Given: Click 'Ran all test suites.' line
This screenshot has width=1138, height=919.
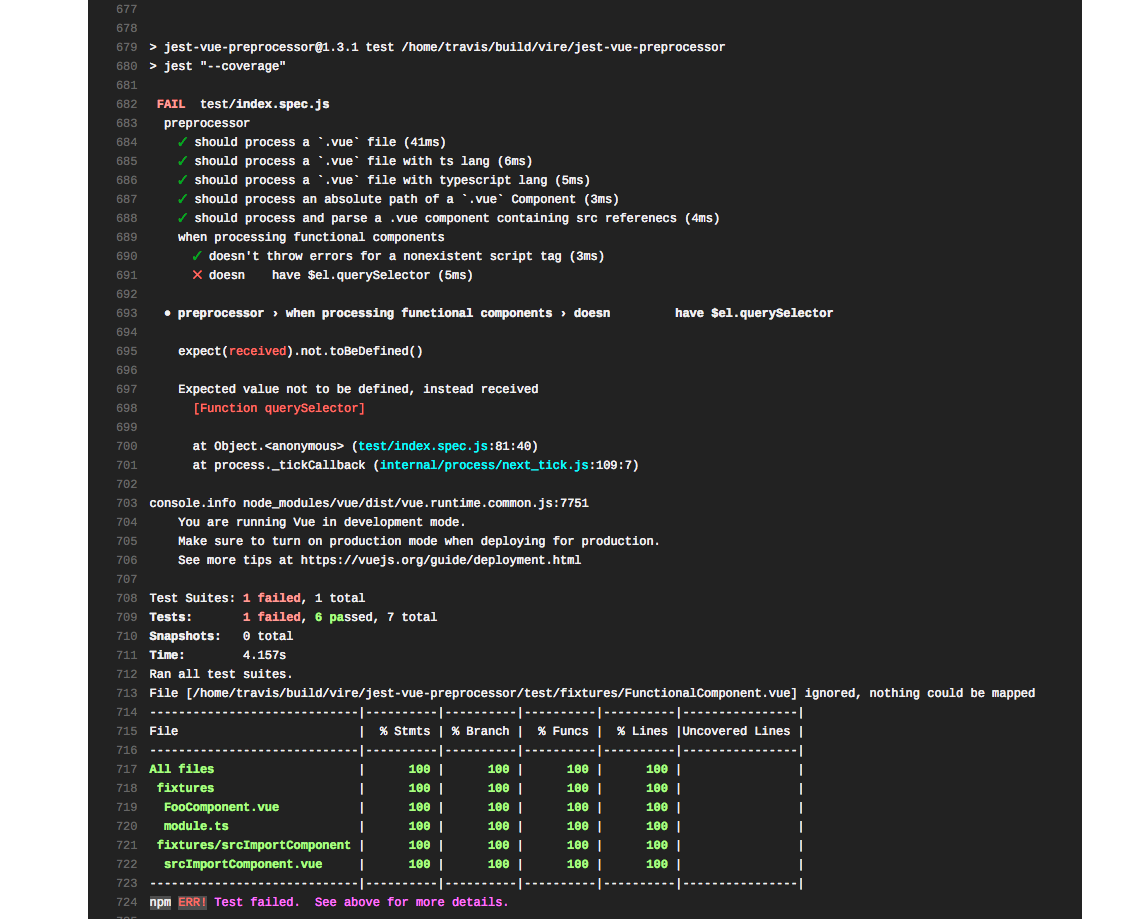Looking at the screenshot, I should click(x=221, y=674).
